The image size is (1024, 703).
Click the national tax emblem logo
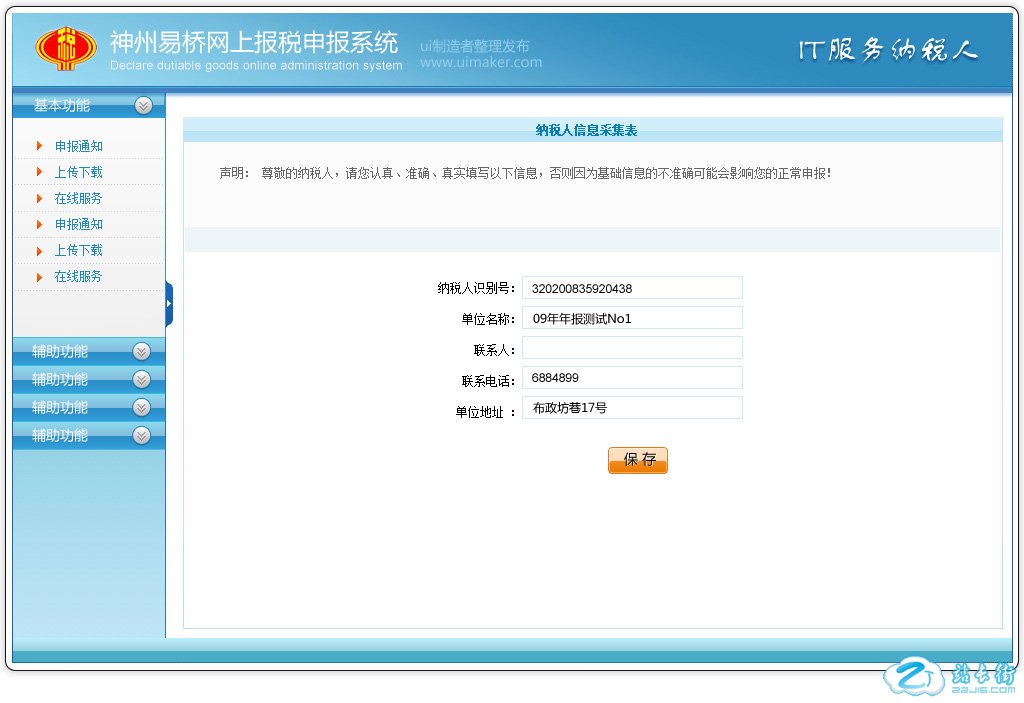tap(67, 47)
